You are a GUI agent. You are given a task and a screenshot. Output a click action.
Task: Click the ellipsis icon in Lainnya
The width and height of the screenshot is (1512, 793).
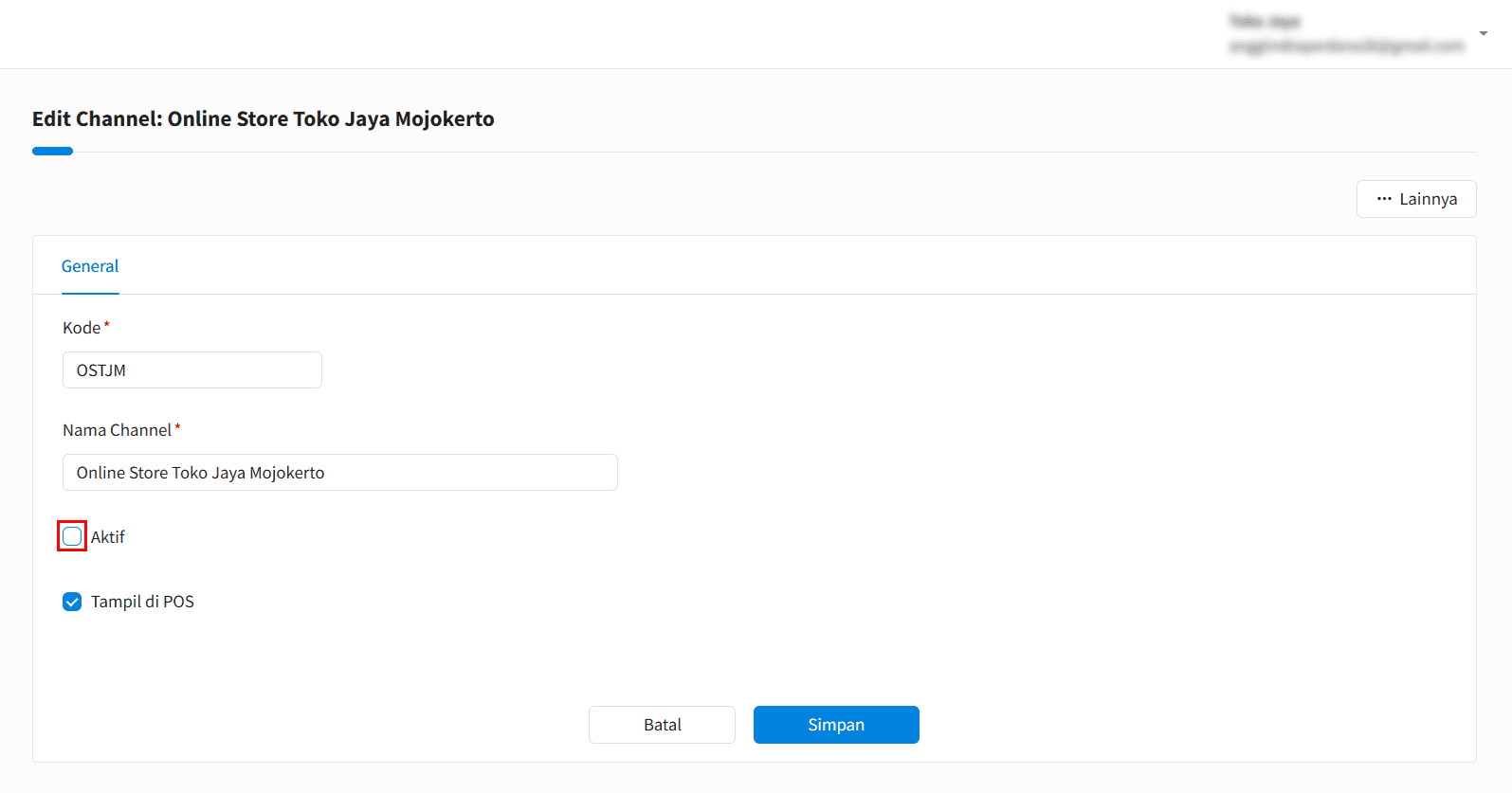[x=1384, y=199]
